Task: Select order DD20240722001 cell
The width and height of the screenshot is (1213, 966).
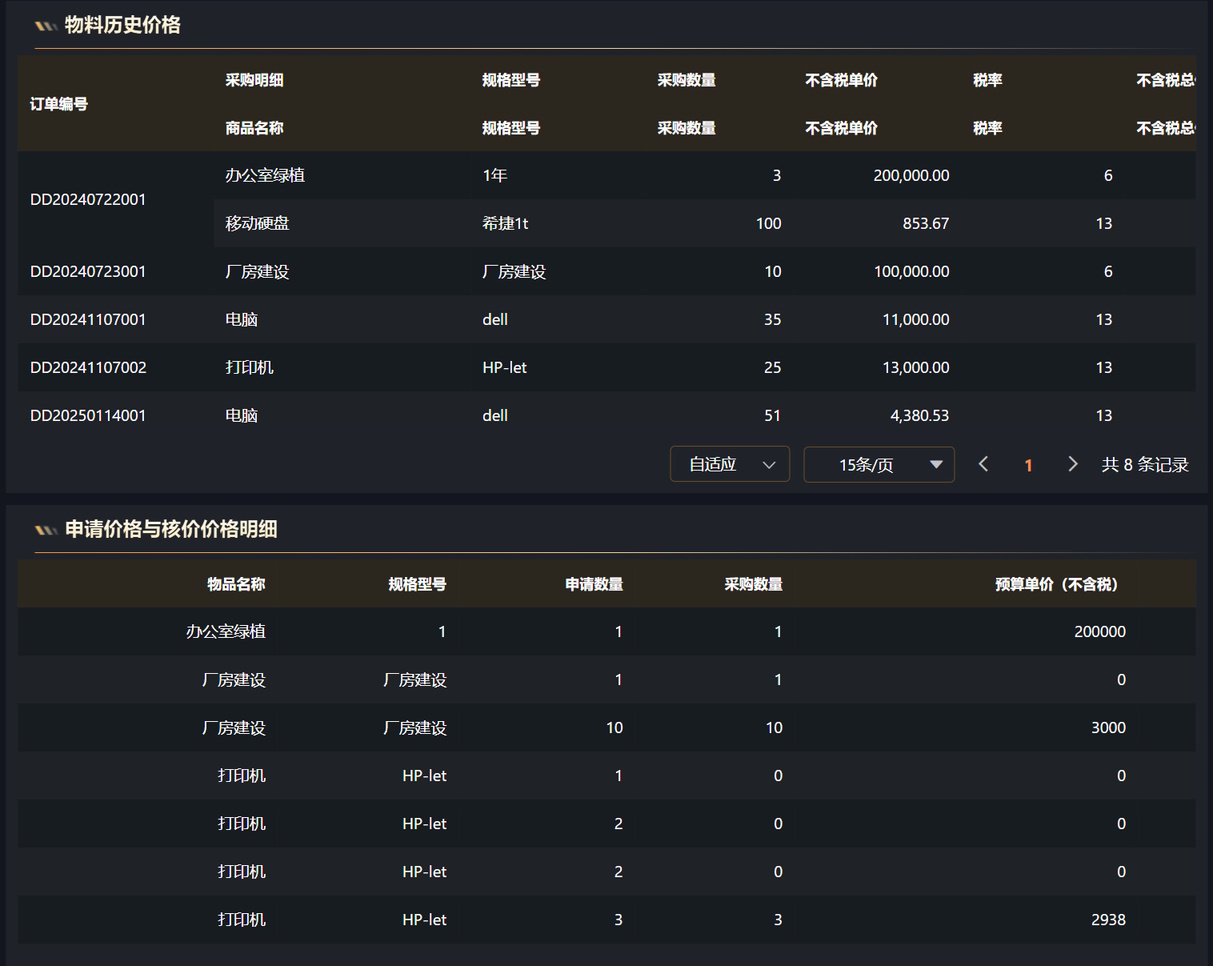Action: click(x=88, y=199)
